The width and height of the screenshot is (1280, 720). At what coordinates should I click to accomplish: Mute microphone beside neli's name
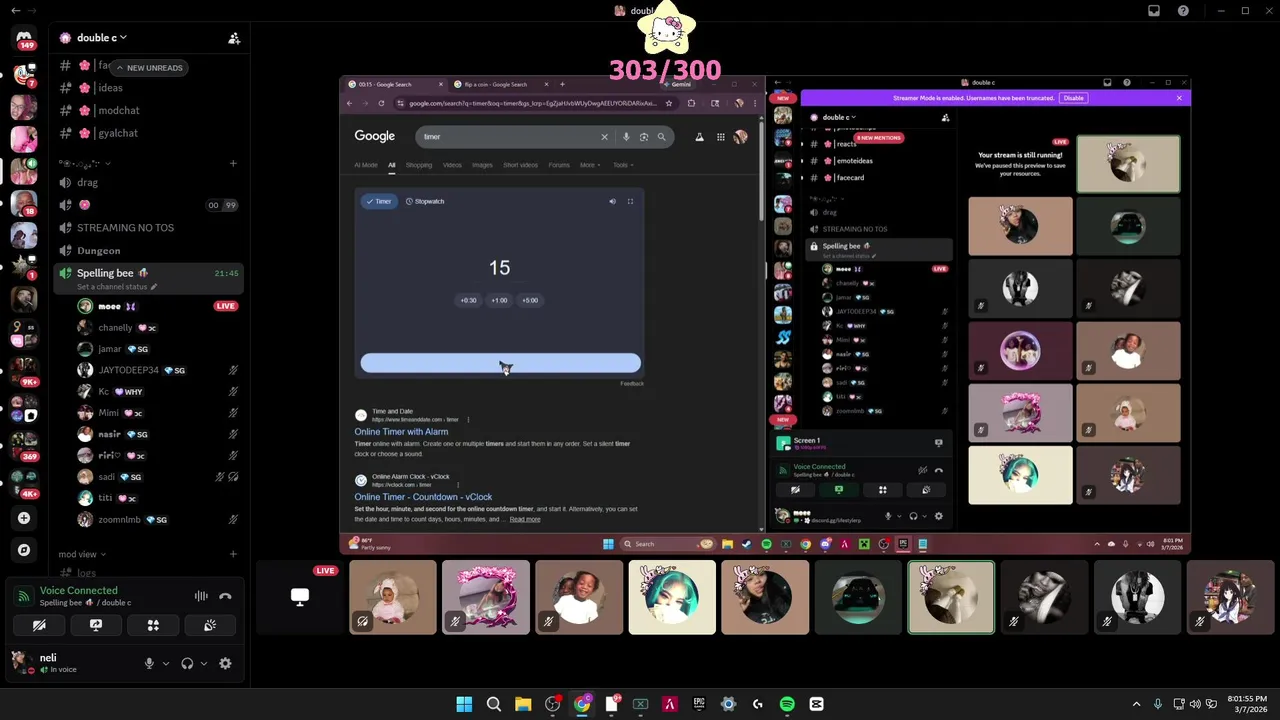click(149, 663)
